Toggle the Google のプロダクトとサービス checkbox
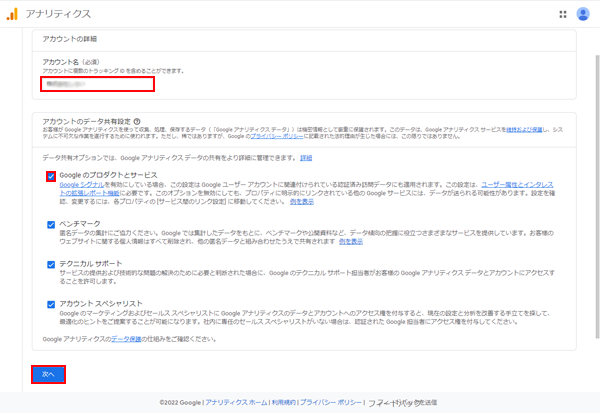This screenshot has width=600, height=413. tap(51, 176)
